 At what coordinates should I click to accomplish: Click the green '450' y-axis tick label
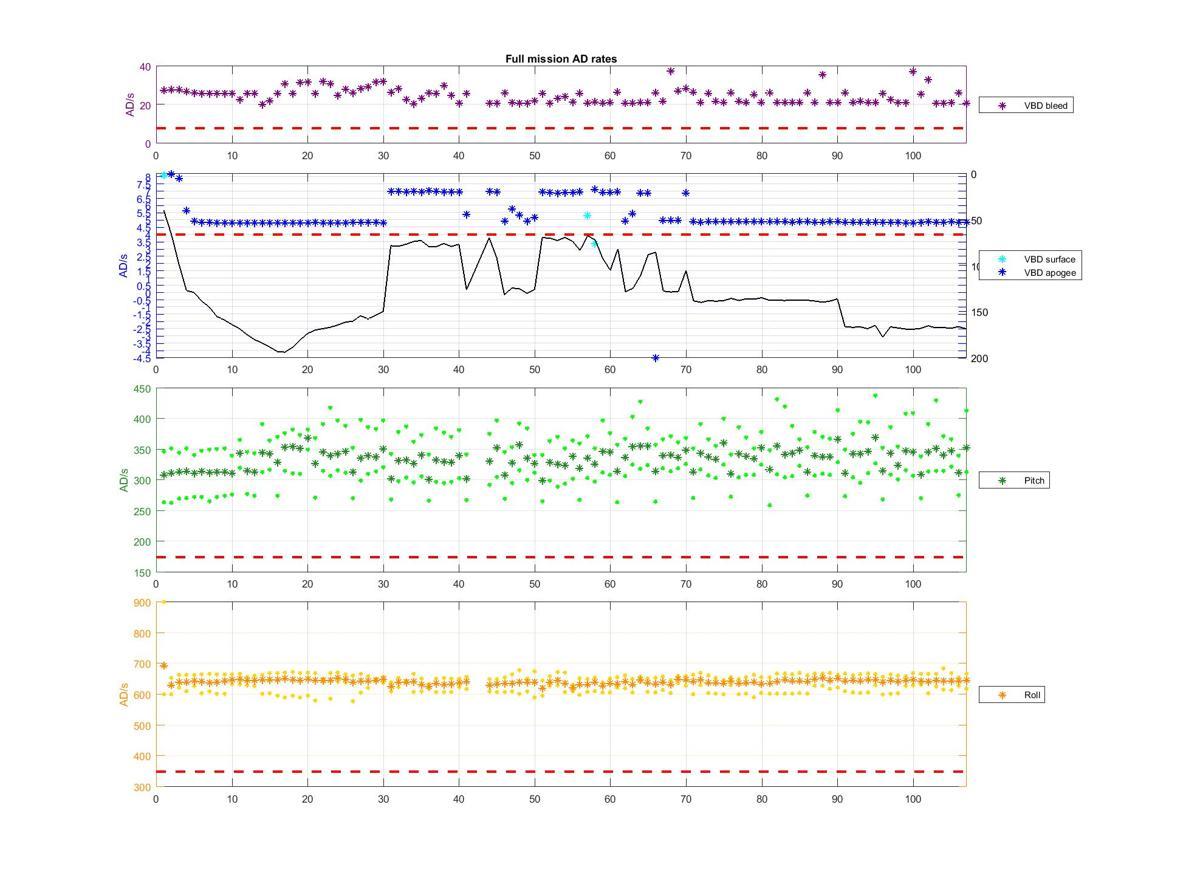142,389
